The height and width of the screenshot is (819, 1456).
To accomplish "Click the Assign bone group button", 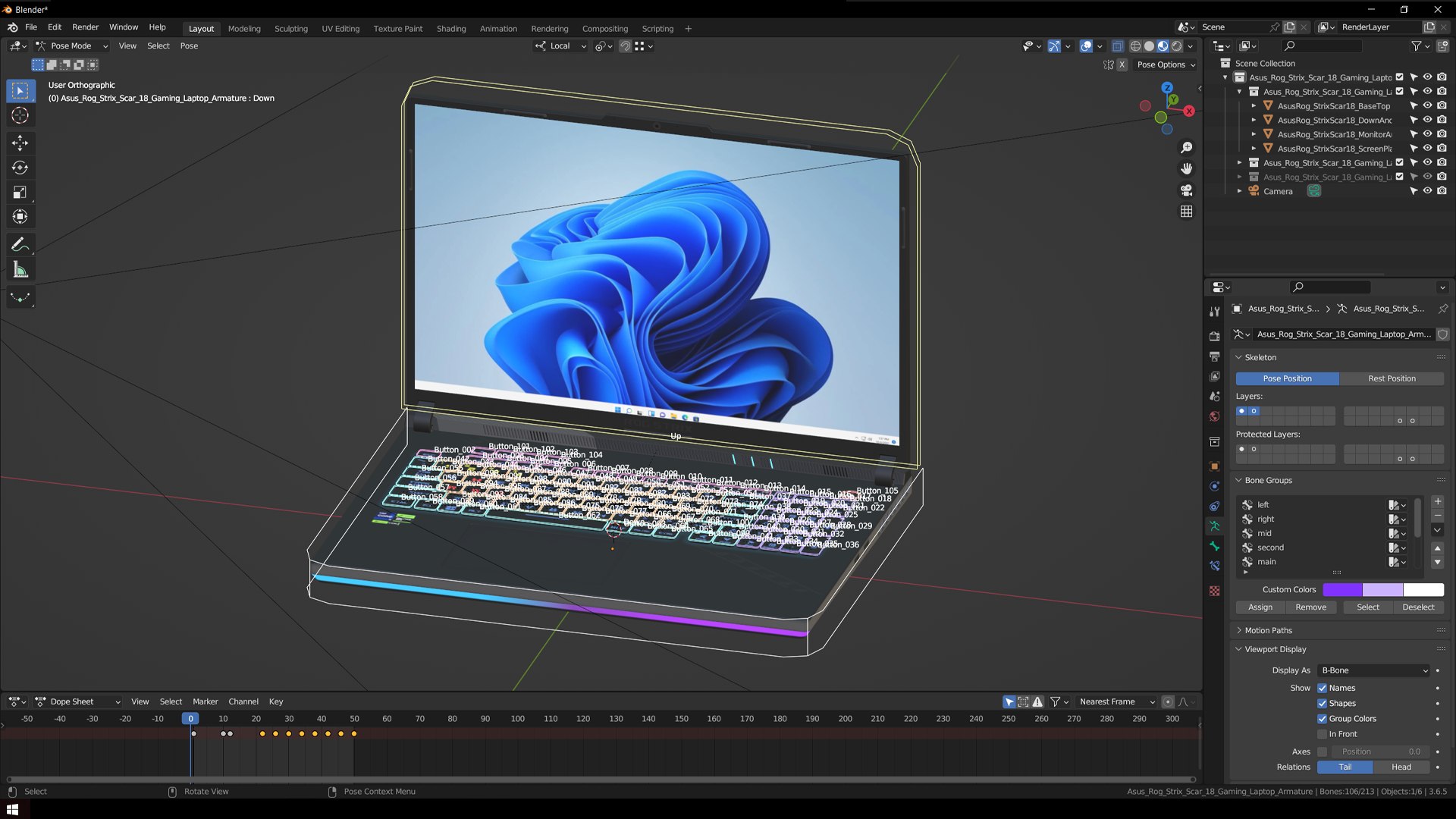I will point(1260,607).
